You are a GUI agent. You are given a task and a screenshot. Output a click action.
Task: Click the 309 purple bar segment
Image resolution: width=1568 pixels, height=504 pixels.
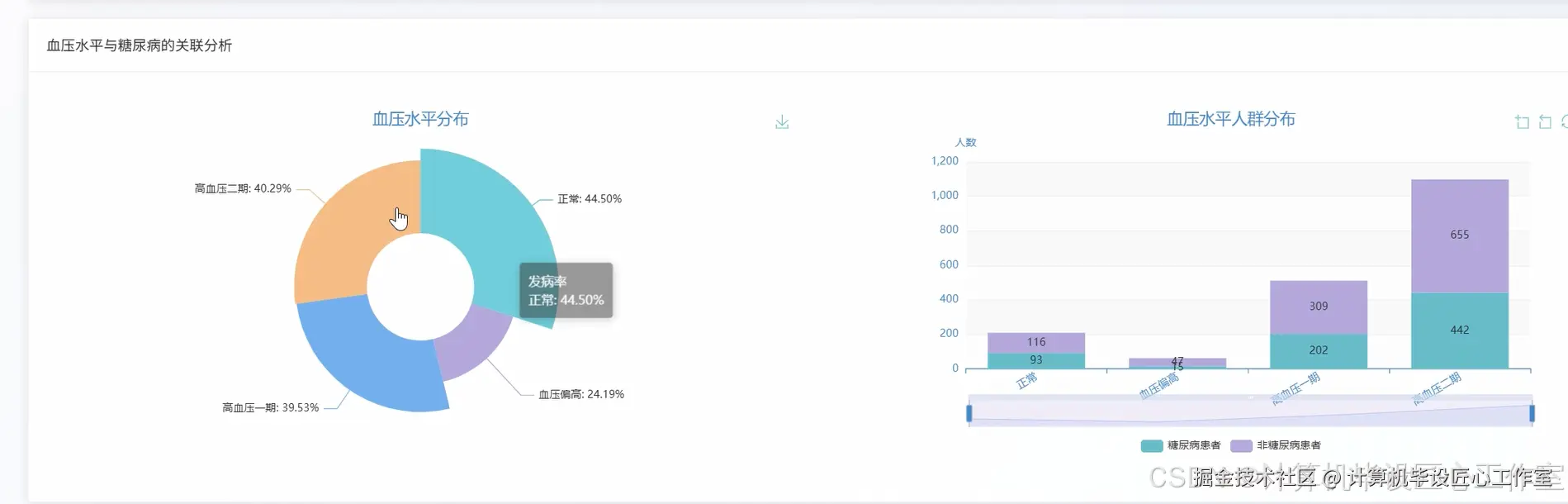tap(1318, 307)
